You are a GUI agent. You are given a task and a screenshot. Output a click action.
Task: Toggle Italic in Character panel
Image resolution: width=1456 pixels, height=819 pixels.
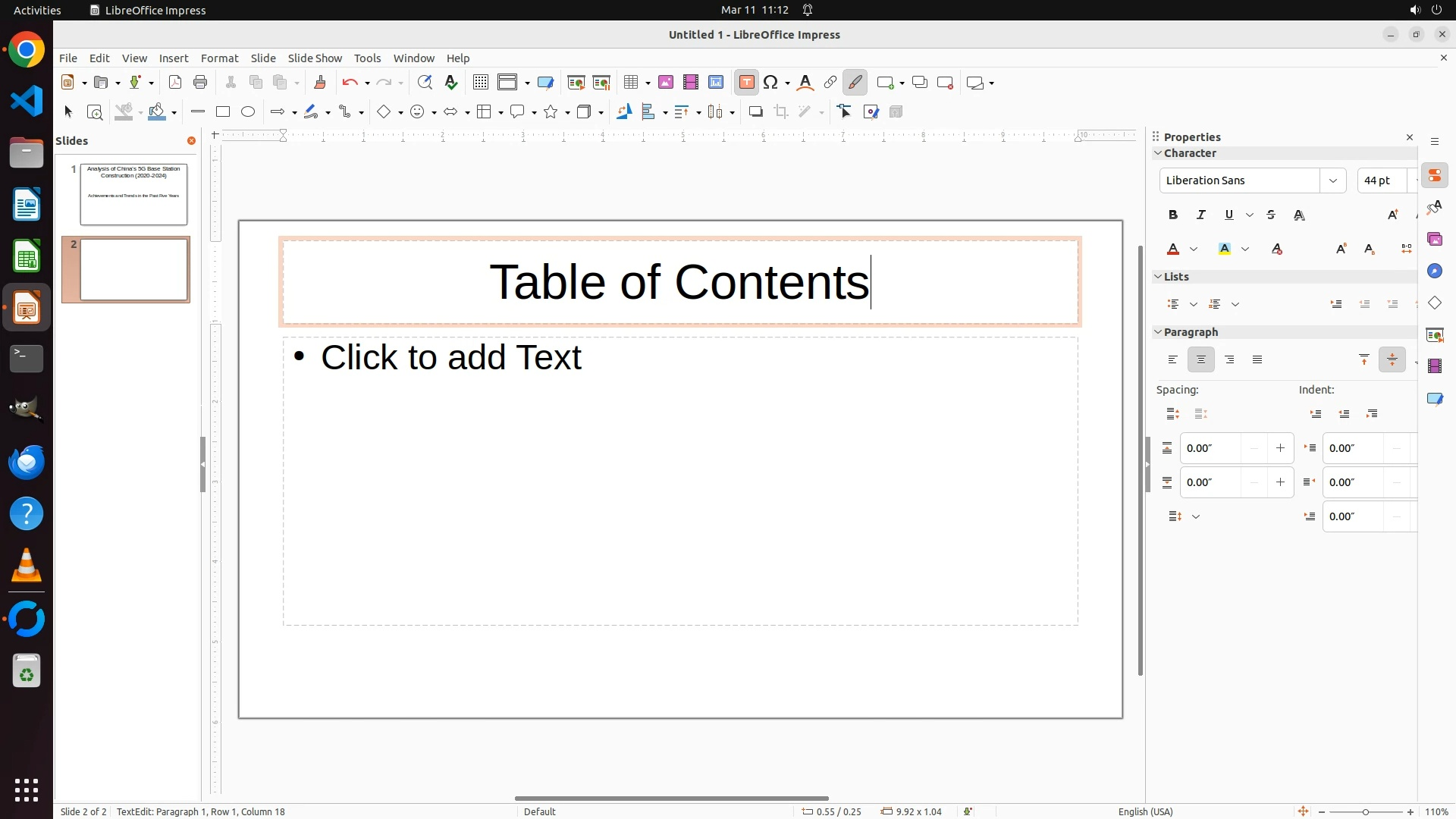coord(1201,215)
